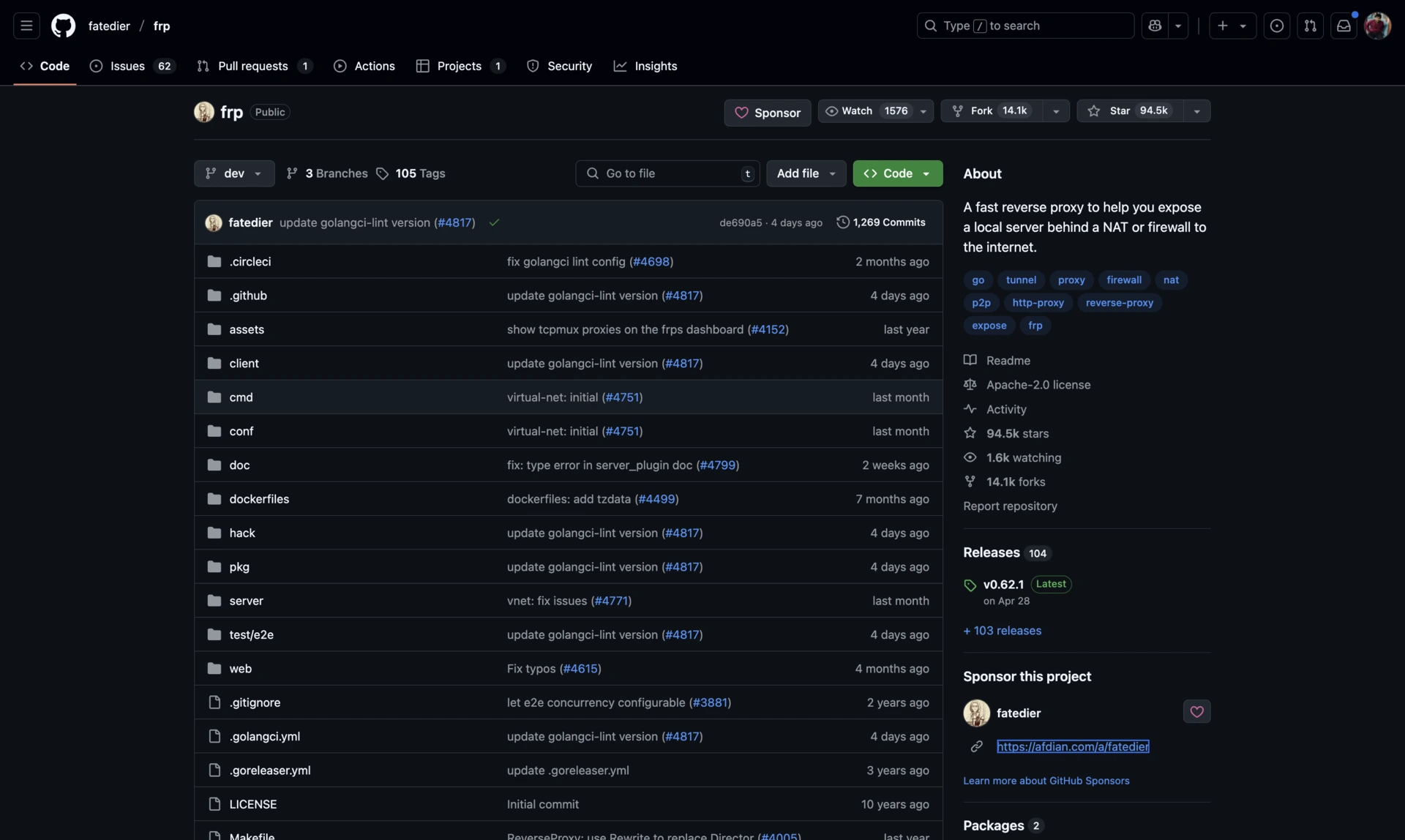The image size is (1405, 840).
Task: Open the Pull requests tab
Action: click(255, 66)
